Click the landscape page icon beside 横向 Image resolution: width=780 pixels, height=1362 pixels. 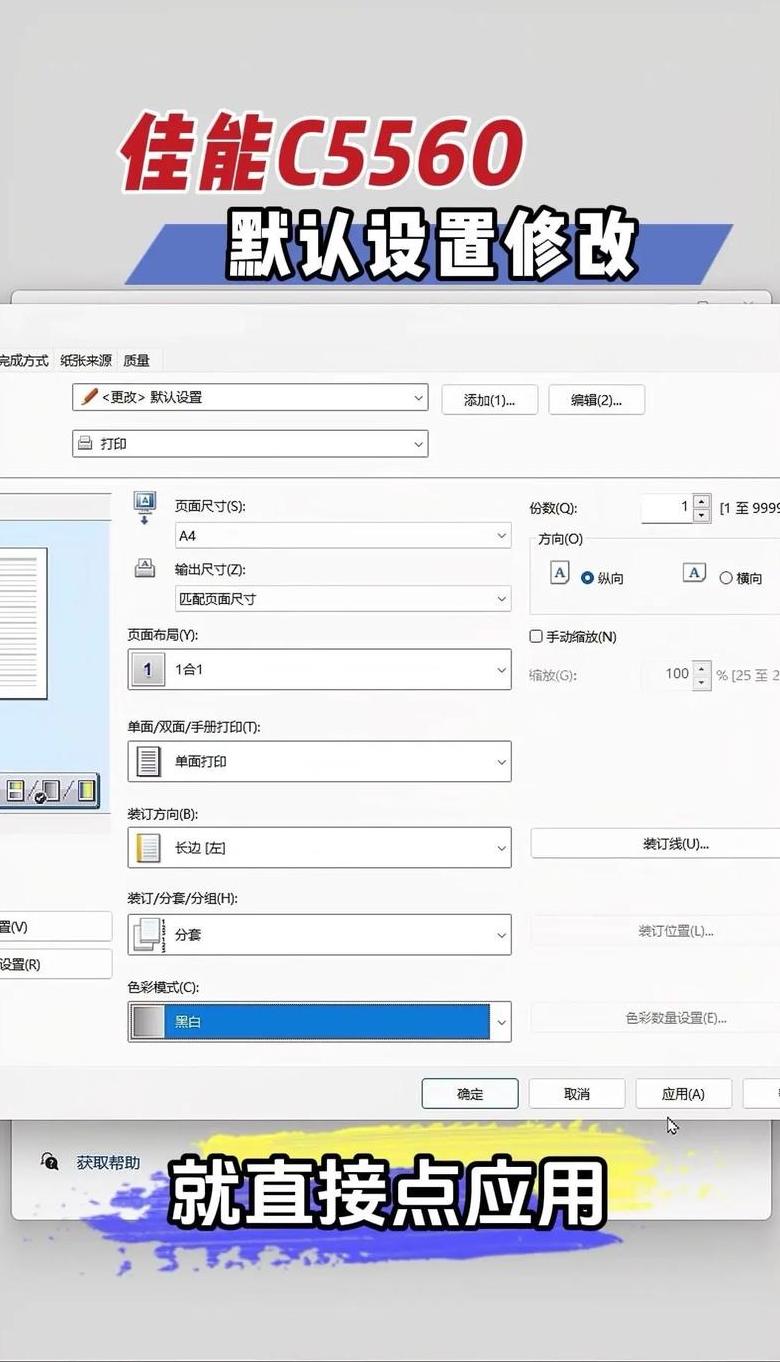(x=694, y=573)
